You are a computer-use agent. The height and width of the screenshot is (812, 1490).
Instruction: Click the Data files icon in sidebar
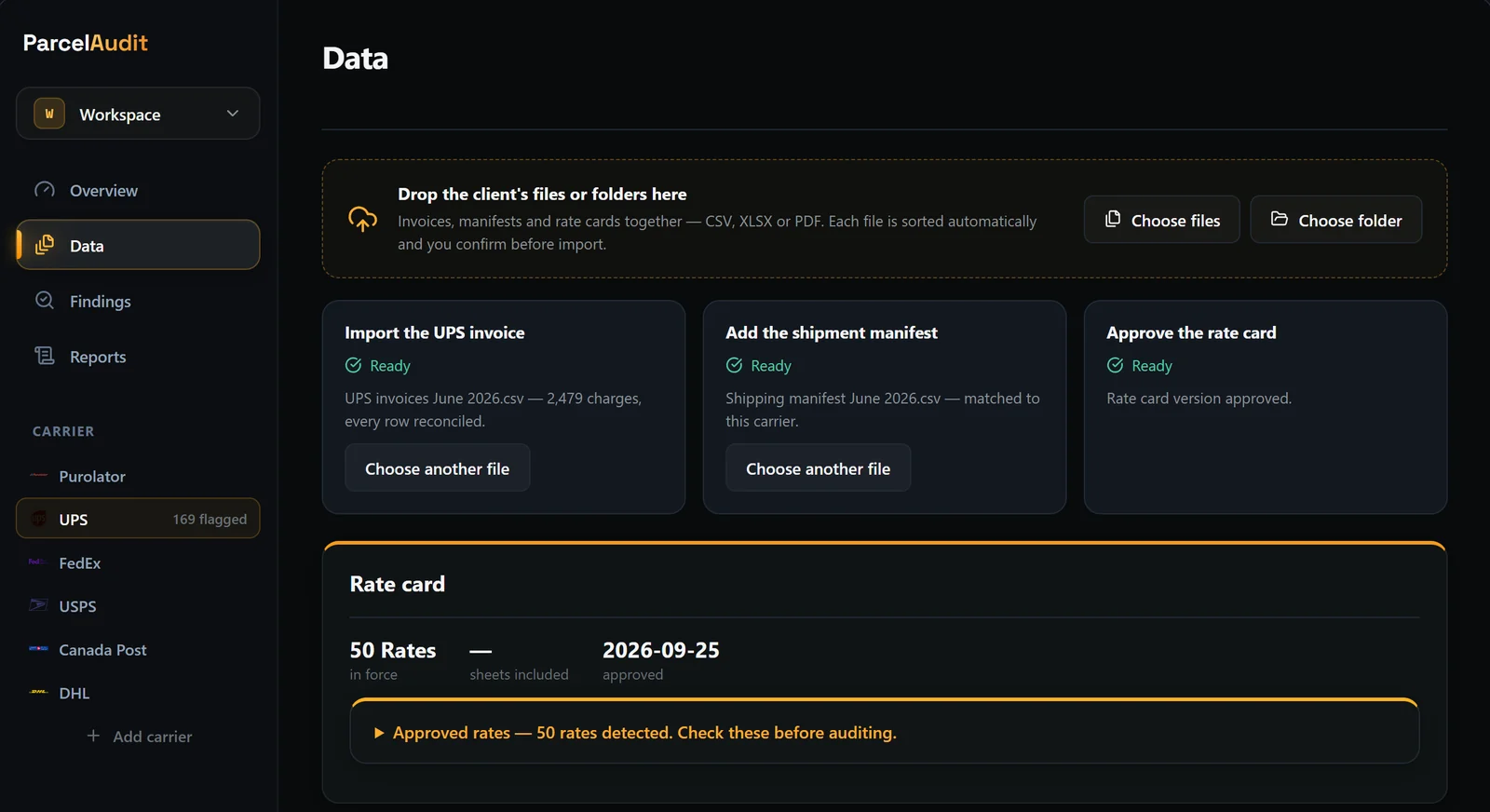(45, 245)
